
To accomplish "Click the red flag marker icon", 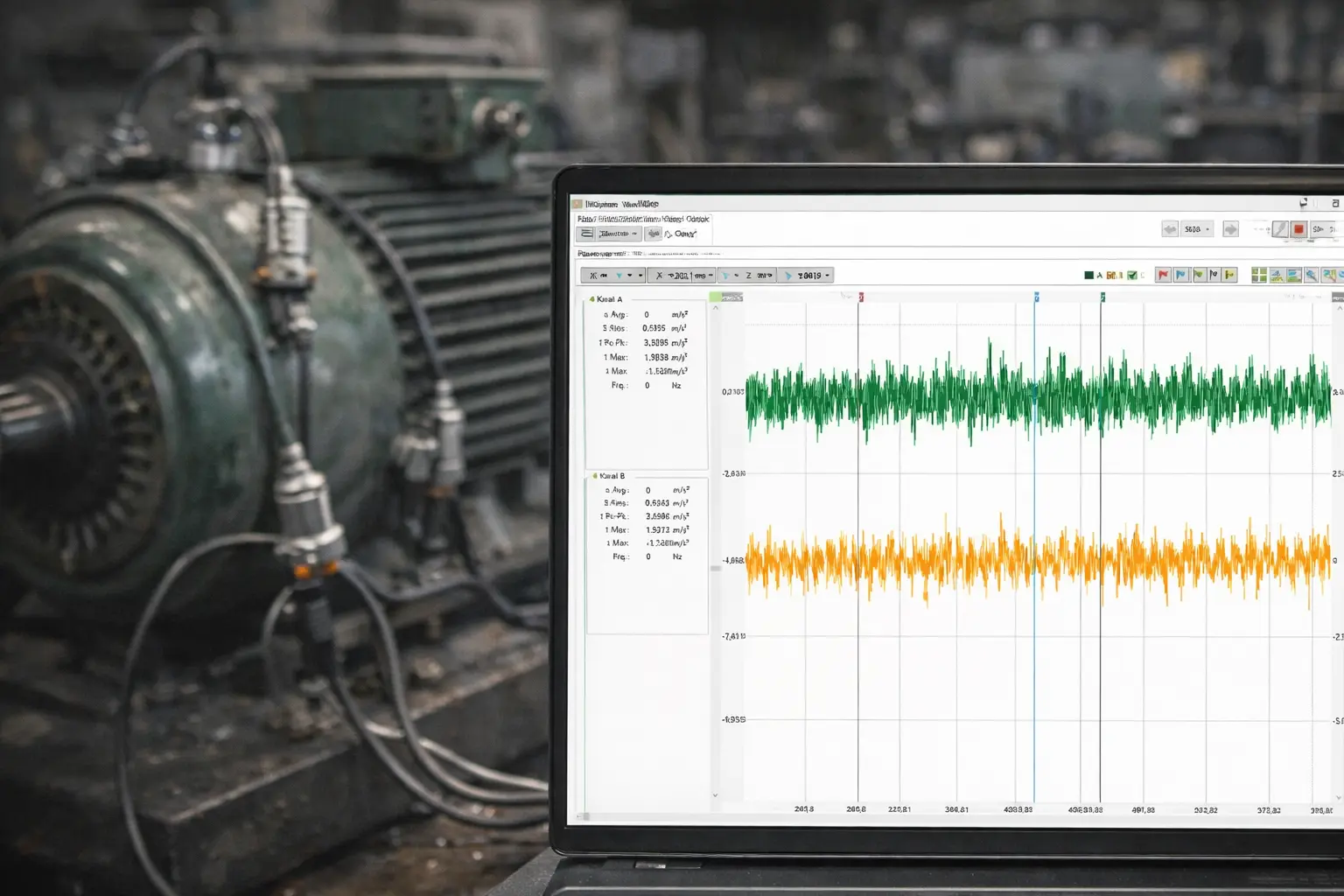I will 1163,275.
